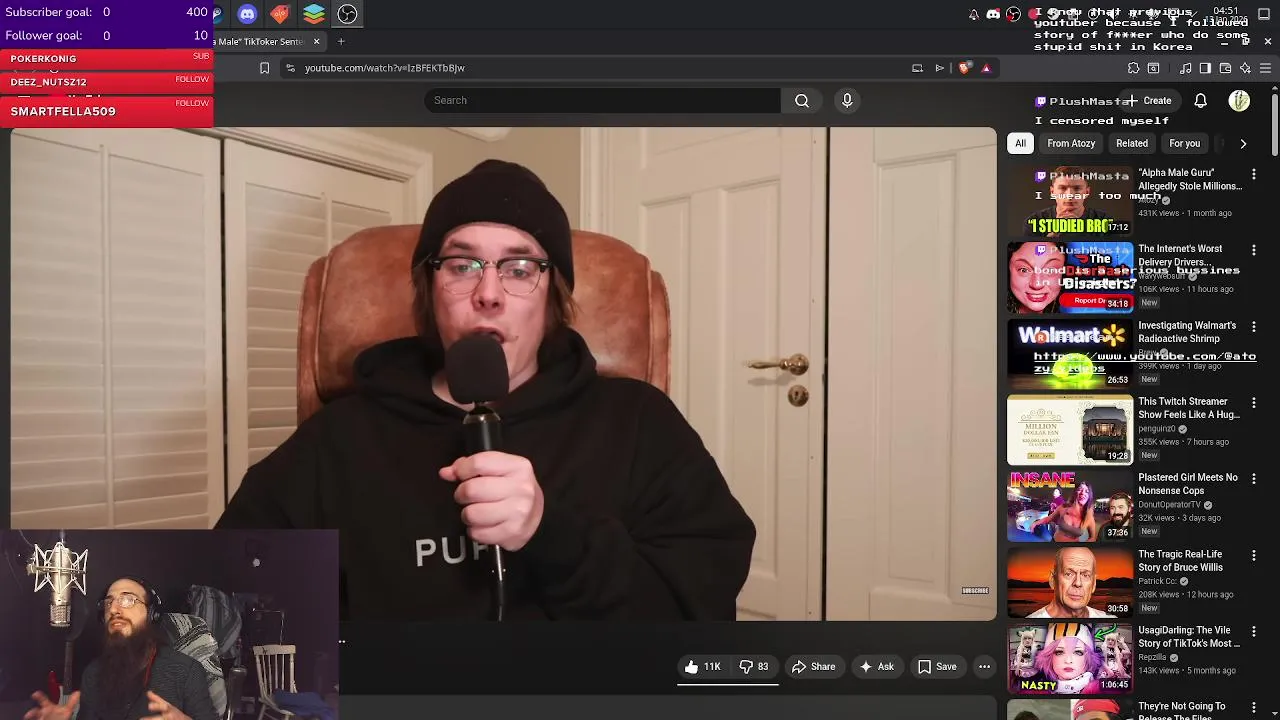The width and height of the screenshot is (1280, 720).
Task: Select the Related filter chip
Action: pos(1132,143)
